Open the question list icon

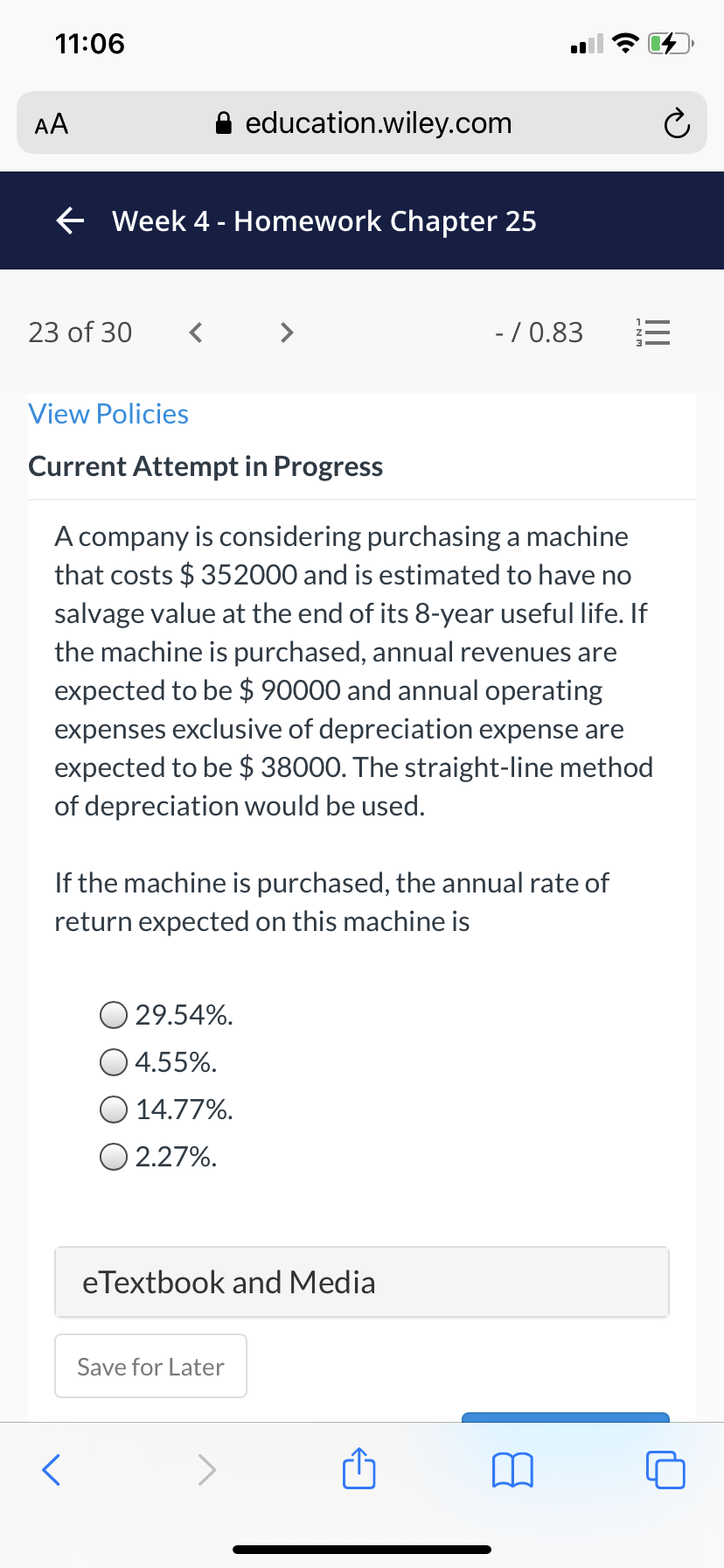[x=652, y=332]
